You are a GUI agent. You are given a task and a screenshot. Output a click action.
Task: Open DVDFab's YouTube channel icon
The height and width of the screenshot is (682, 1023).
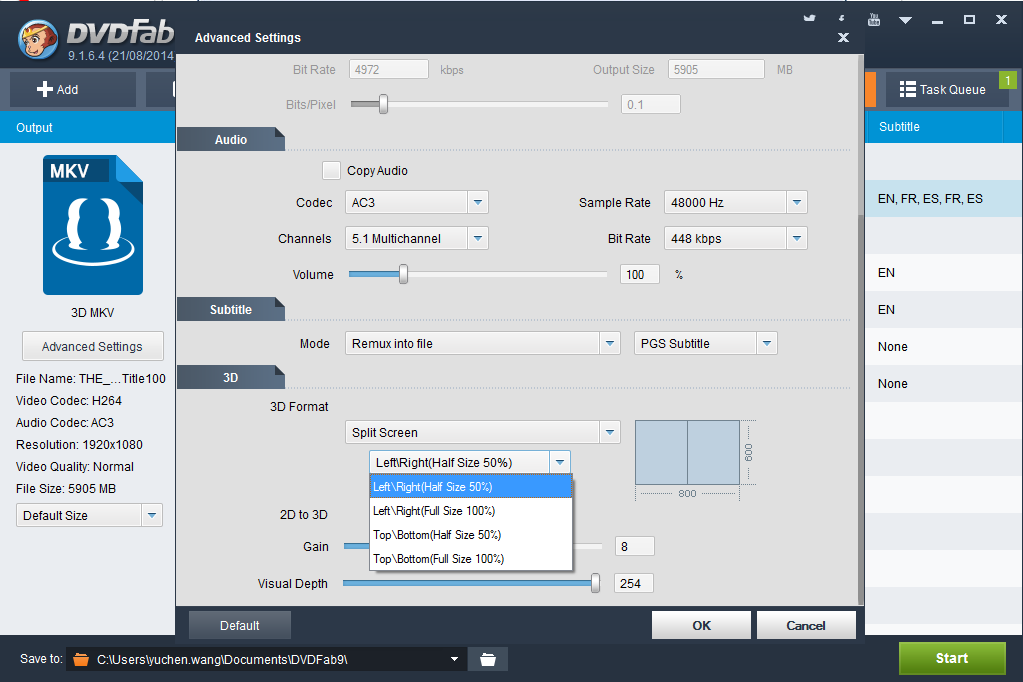pyautogui.click(x=873, y=19)
